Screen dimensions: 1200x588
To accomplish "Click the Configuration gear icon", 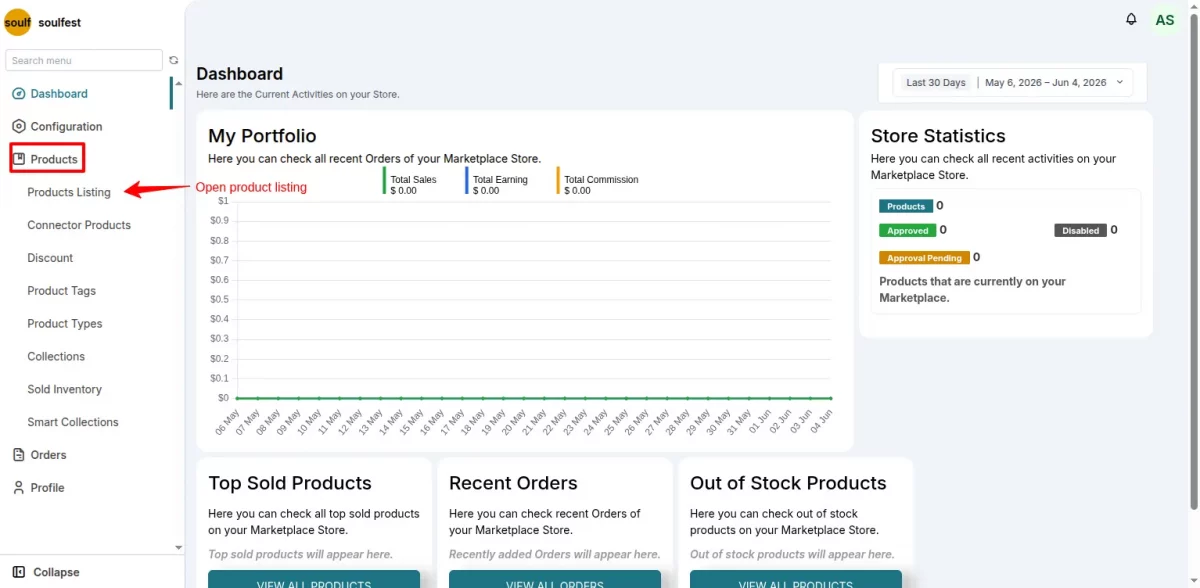I will tap(18, 126).
